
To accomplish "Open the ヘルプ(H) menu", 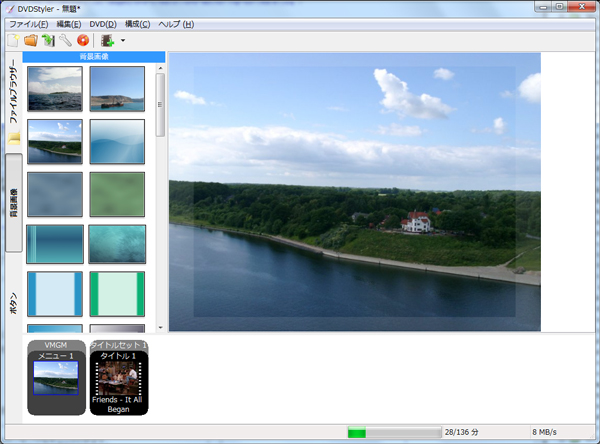I will tap(176, 24).
